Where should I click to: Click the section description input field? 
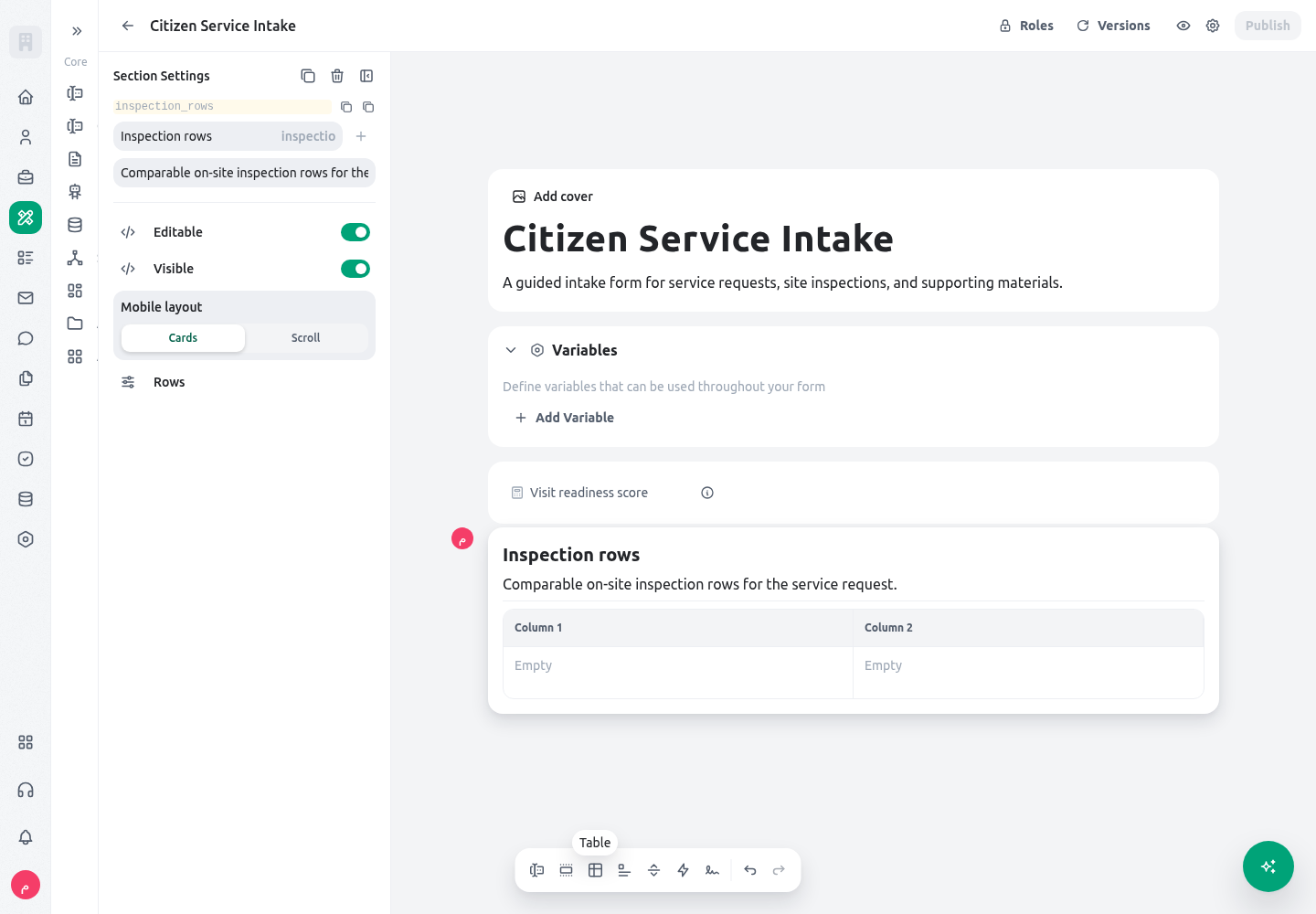[245, 173]
